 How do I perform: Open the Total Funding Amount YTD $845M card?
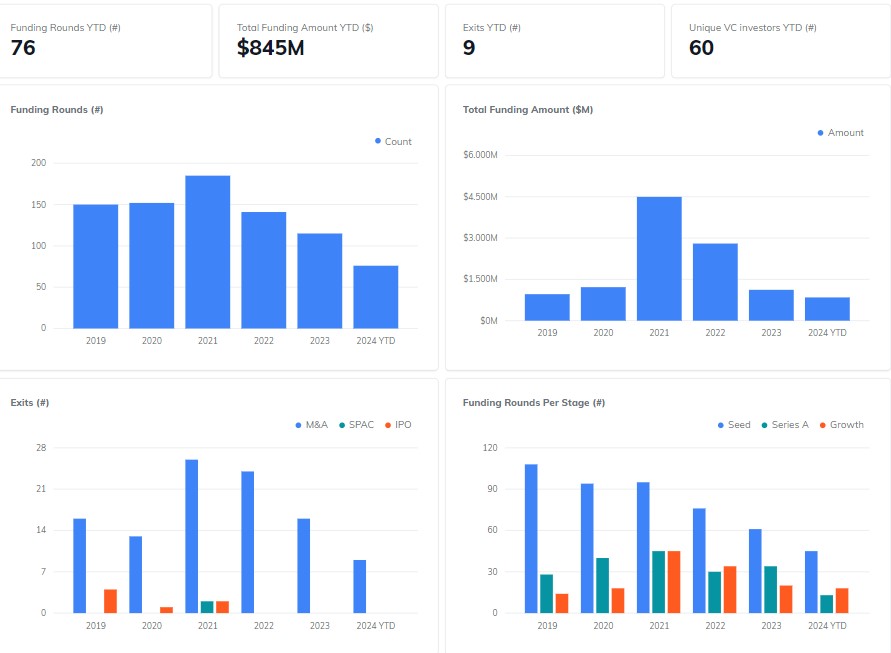(328, 41)
